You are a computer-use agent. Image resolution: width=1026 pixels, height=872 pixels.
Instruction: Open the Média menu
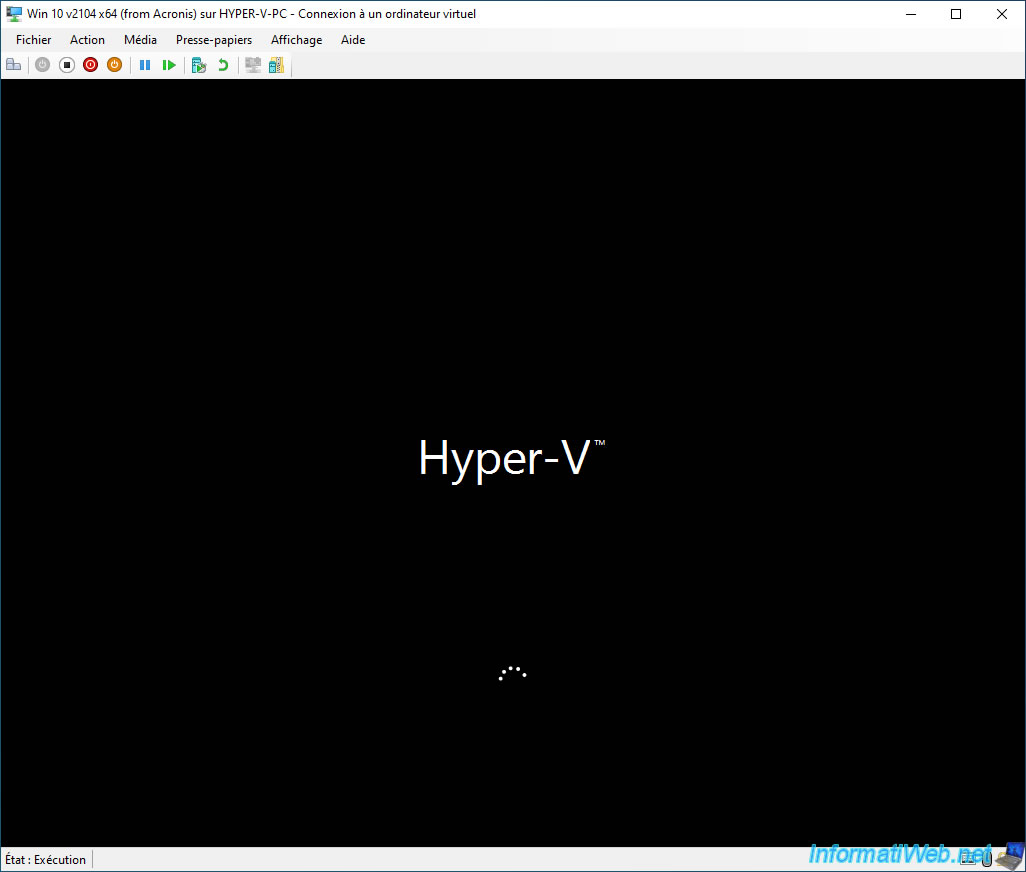140,40
